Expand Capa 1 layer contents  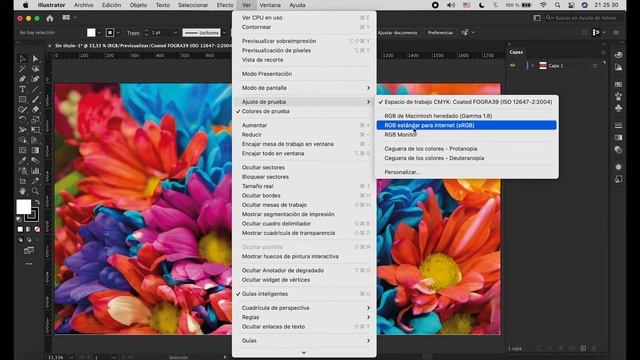click(532, 66)
